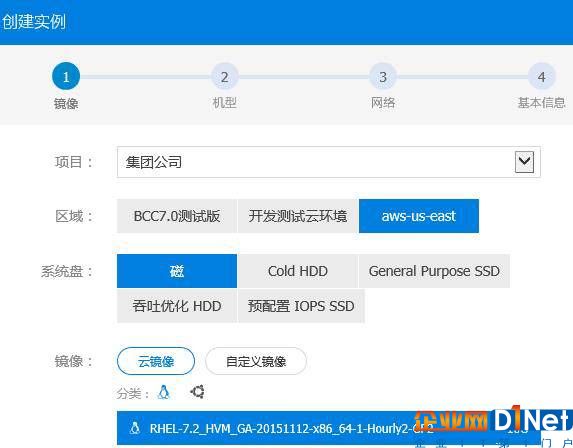Select the Ubuntu category icon
The image size is (573, 448).
[x=197, y=392]
